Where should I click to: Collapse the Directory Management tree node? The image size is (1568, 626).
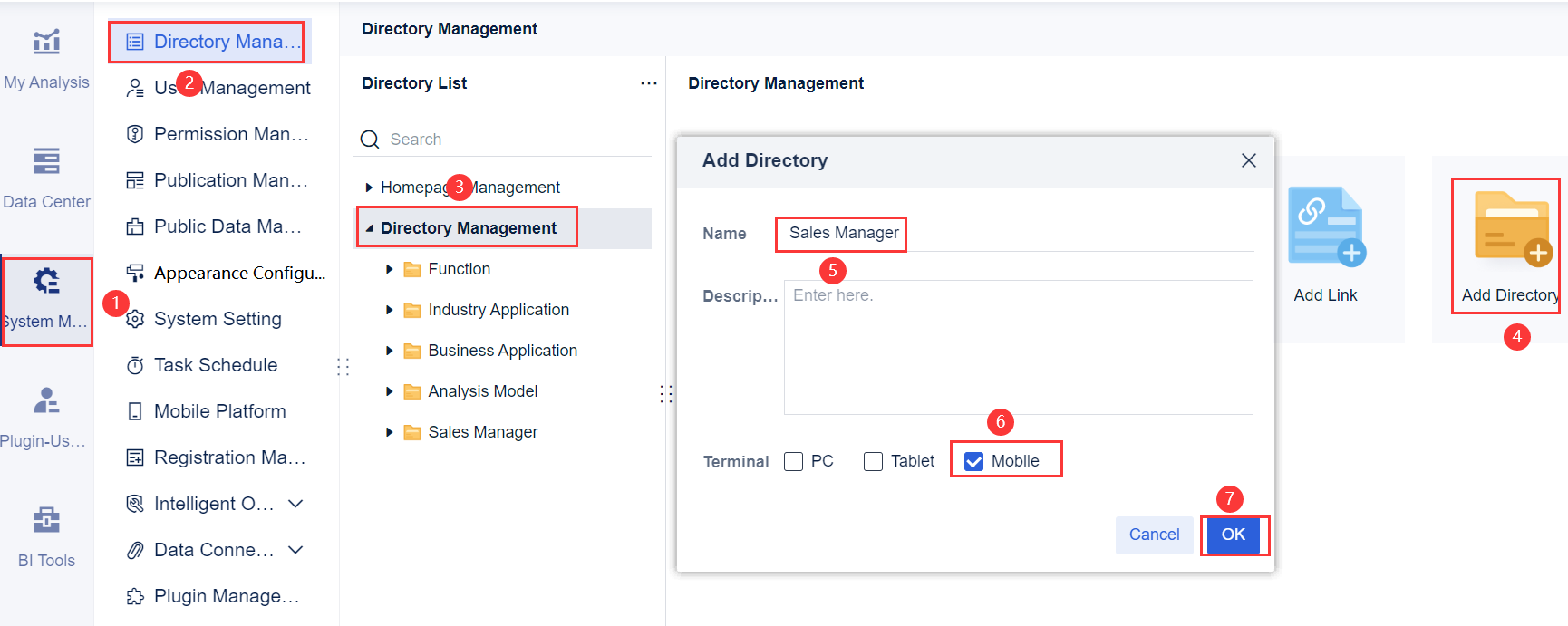pyautogui.click(x=369, y=228)
